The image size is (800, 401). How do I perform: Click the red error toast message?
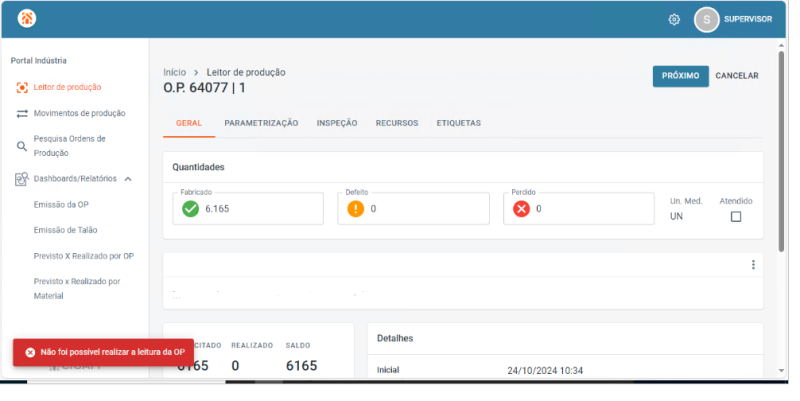(104, 353)
